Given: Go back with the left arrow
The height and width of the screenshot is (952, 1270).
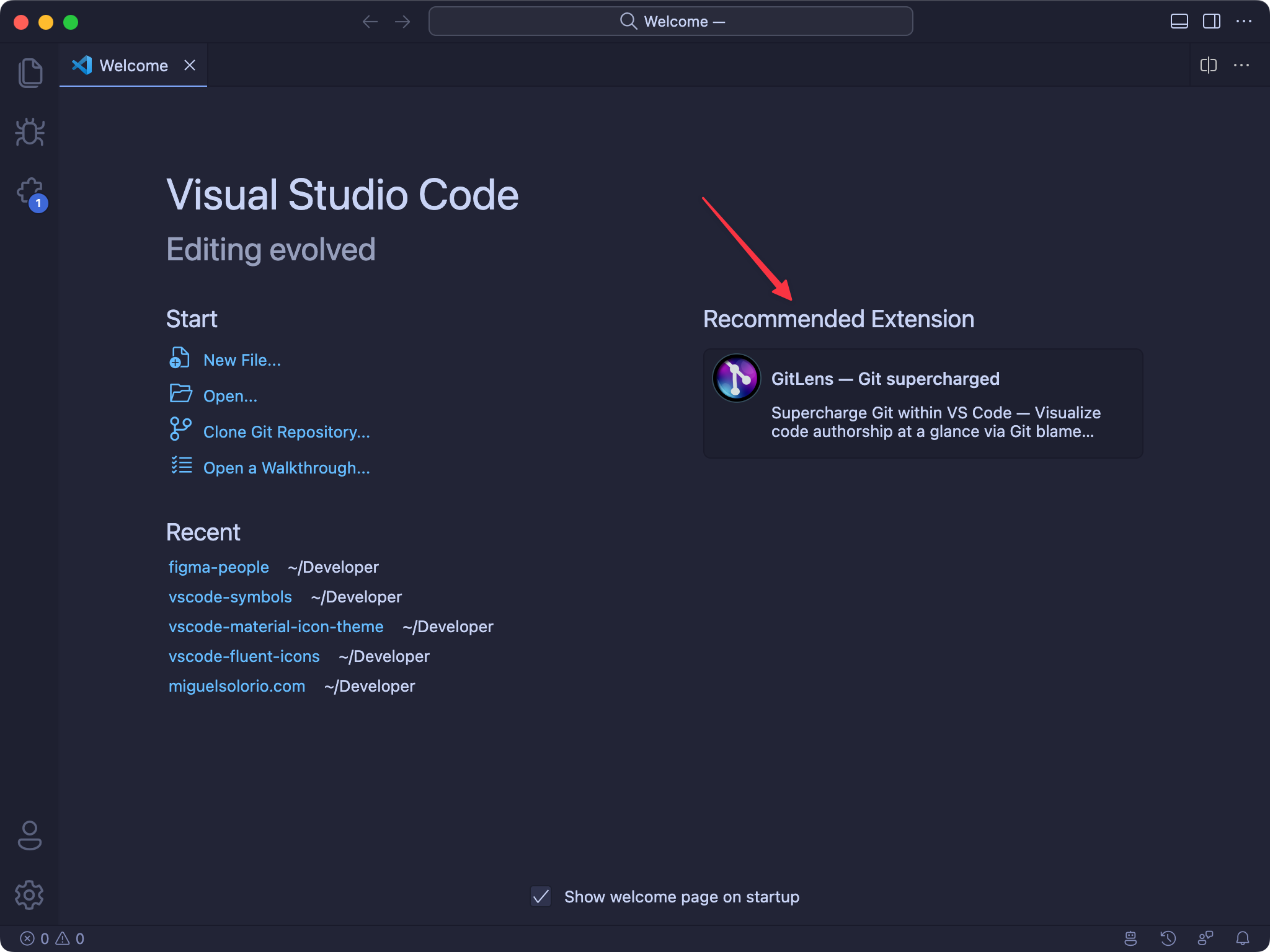Looking at the screenshot, I should (370, 22).
